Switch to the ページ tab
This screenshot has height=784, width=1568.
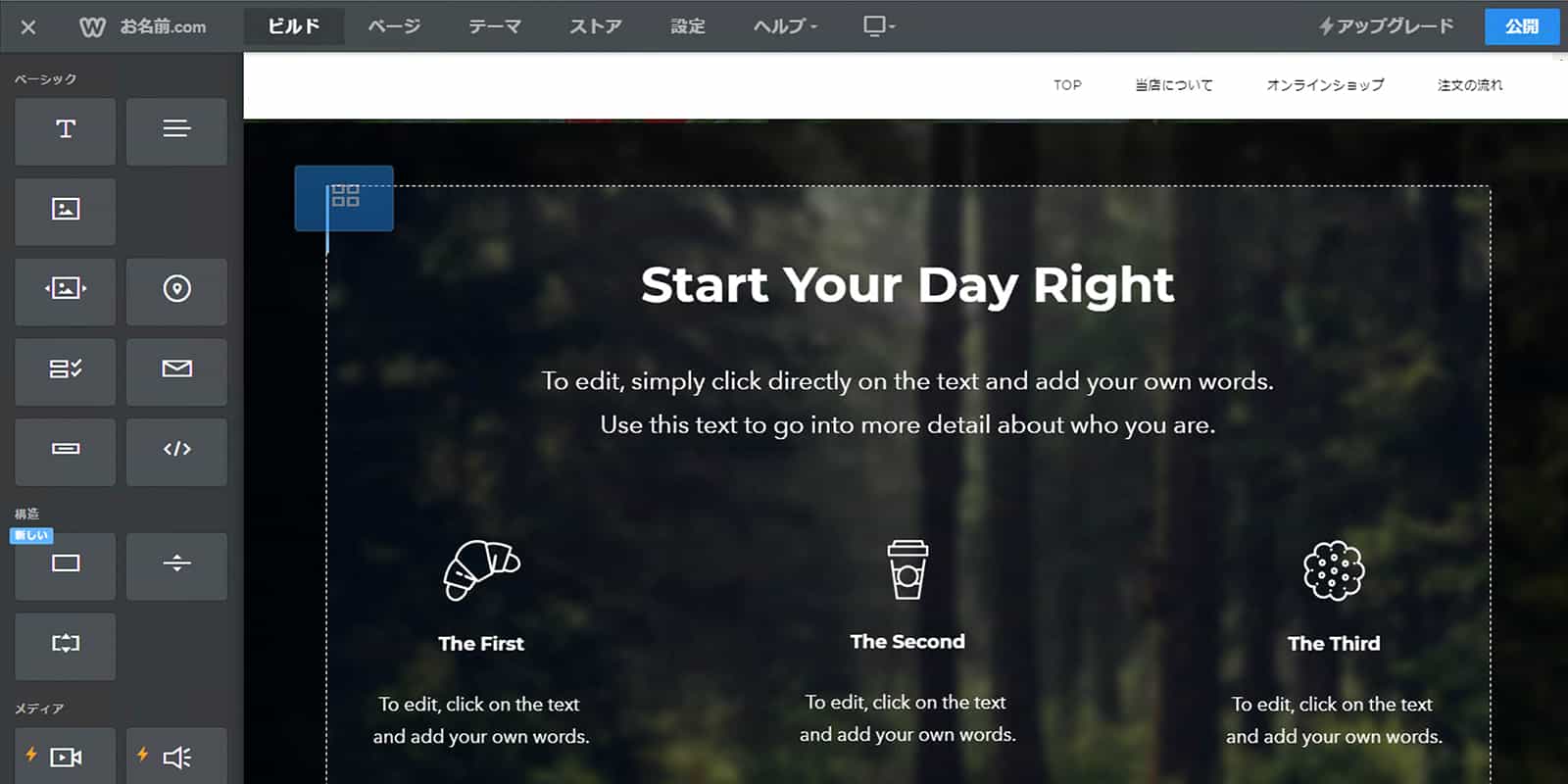pos(394,26)
